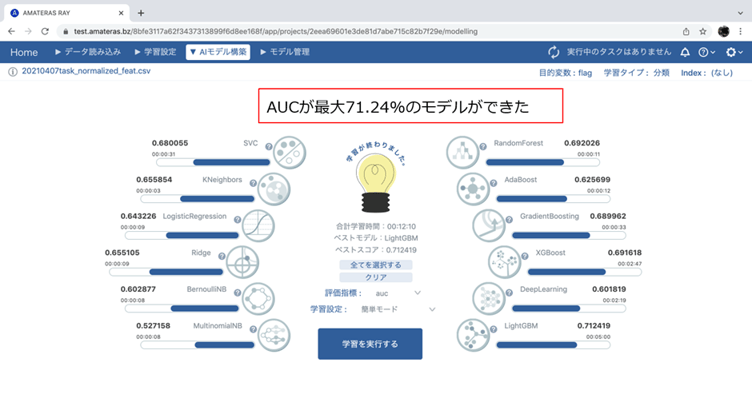Open the AIモデル構築 tab
The image size is (752, 414).
(218, 52)
